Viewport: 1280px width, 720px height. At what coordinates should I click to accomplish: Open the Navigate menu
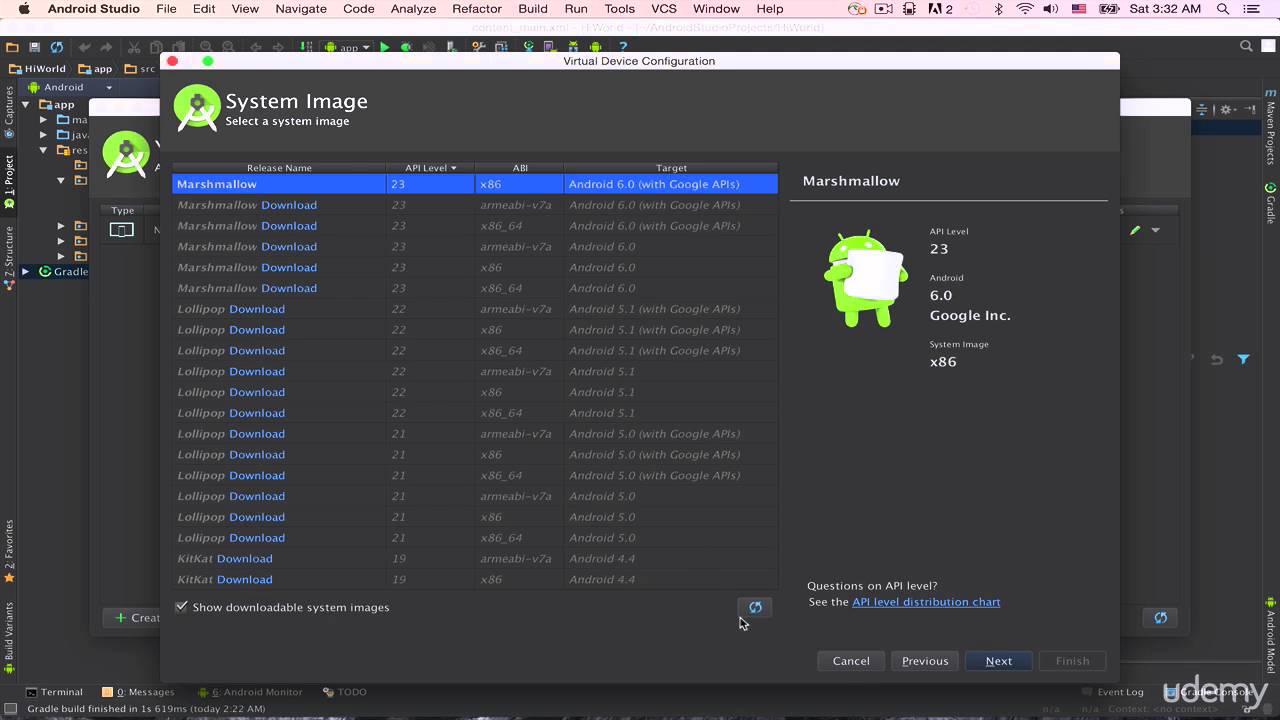coord(301,9)
